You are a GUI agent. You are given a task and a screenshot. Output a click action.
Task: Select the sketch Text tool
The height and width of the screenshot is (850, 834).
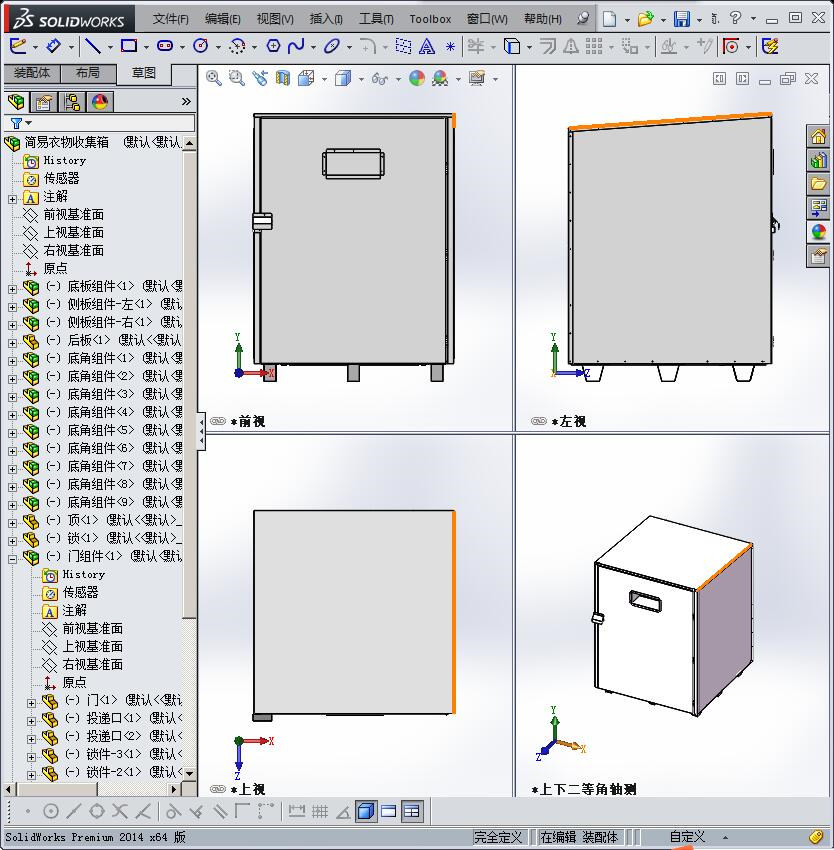tap(427, 47)
